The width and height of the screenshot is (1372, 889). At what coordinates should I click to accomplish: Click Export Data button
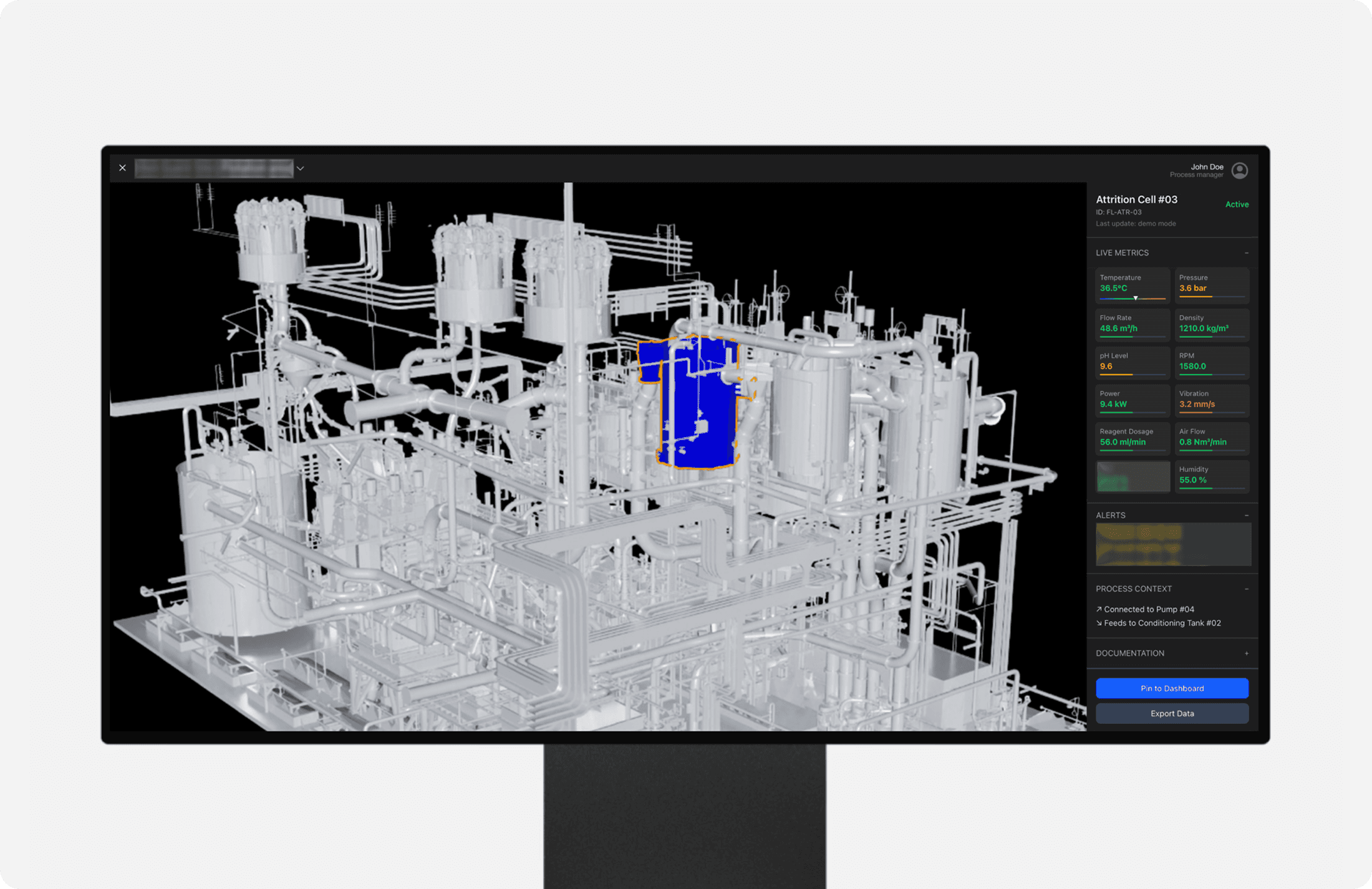pyautogui.click(x=1172, y=713)
